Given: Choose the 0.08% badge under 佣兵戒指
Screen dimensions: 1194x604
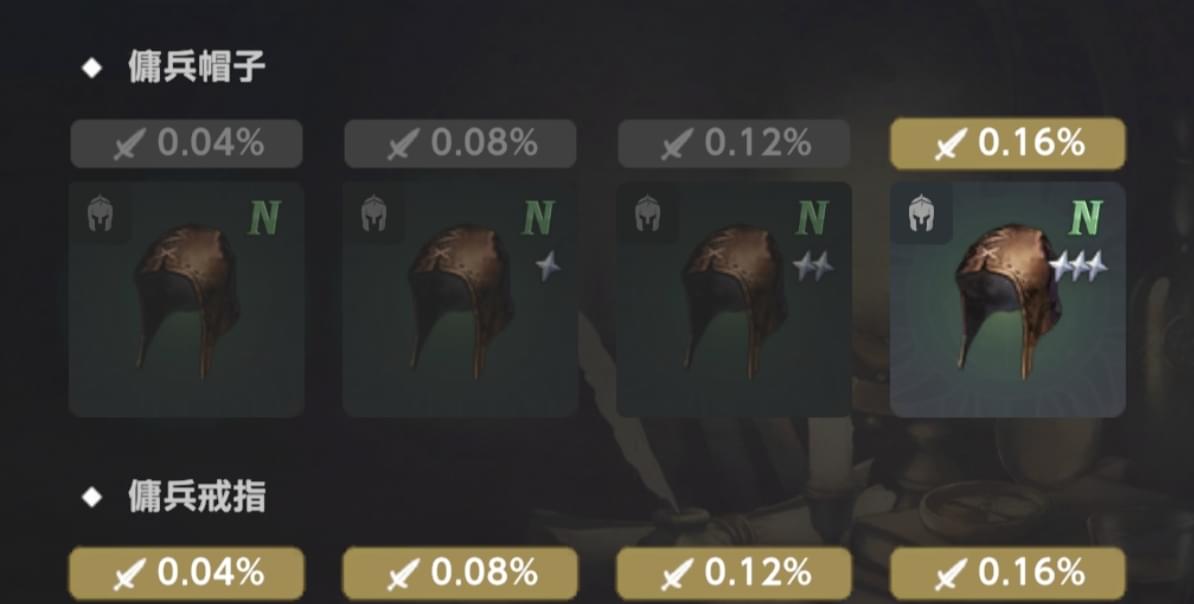Looking at the screenshot, I should point(460,574).
